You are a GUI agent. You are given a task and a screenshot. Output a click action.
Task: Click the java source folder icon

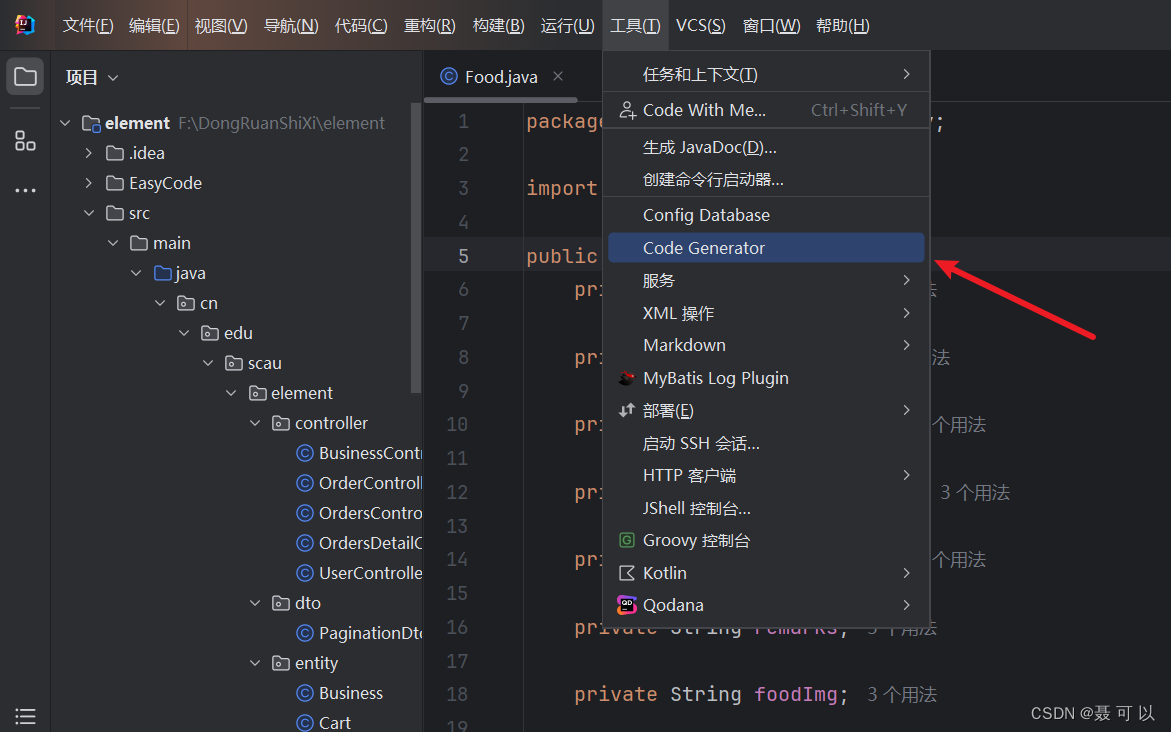pos(163,273)
